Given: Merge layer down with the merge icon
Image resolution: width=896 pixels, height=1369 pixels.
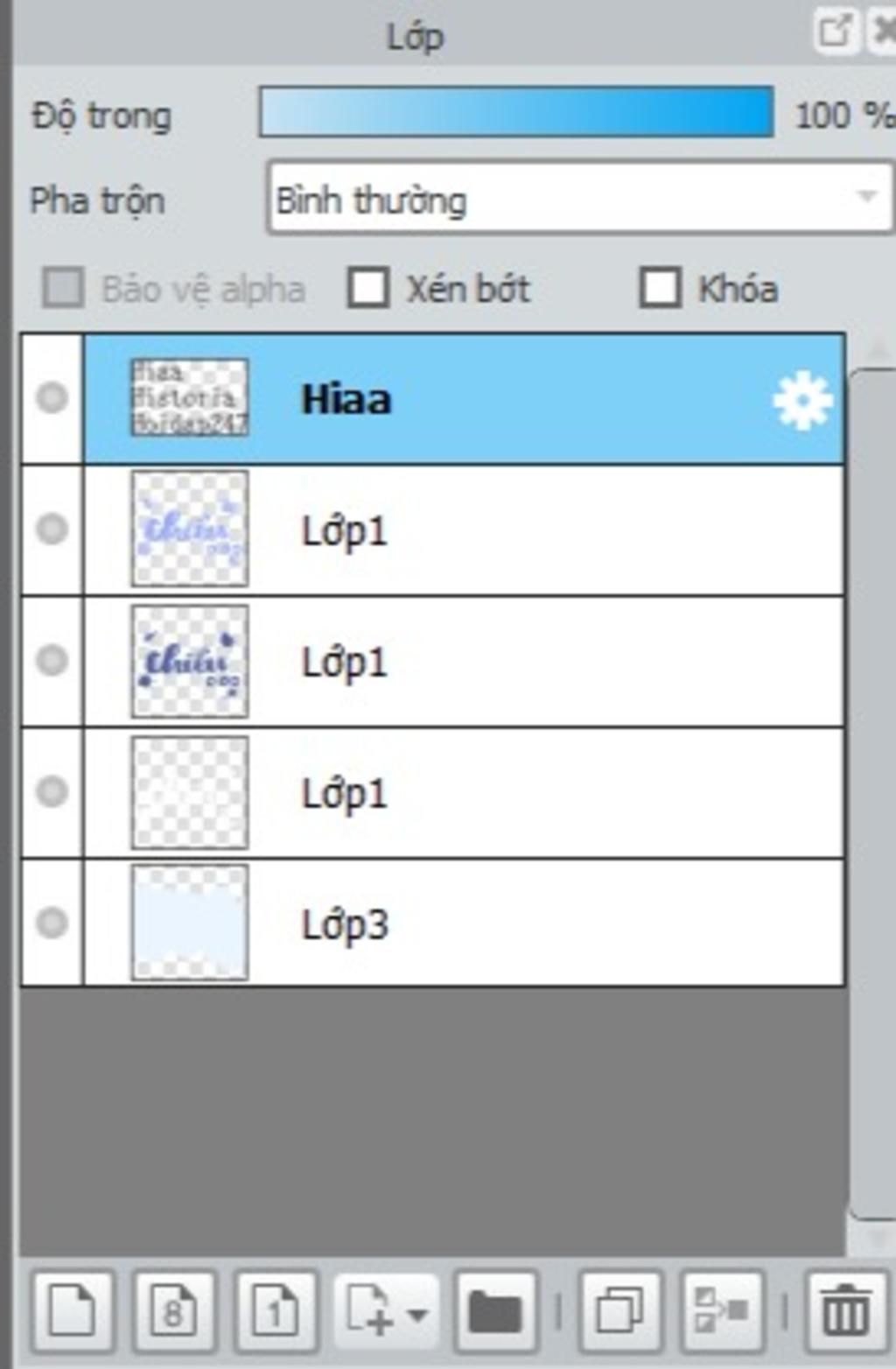Looking at the screenshot, I should pos(722,1311).
